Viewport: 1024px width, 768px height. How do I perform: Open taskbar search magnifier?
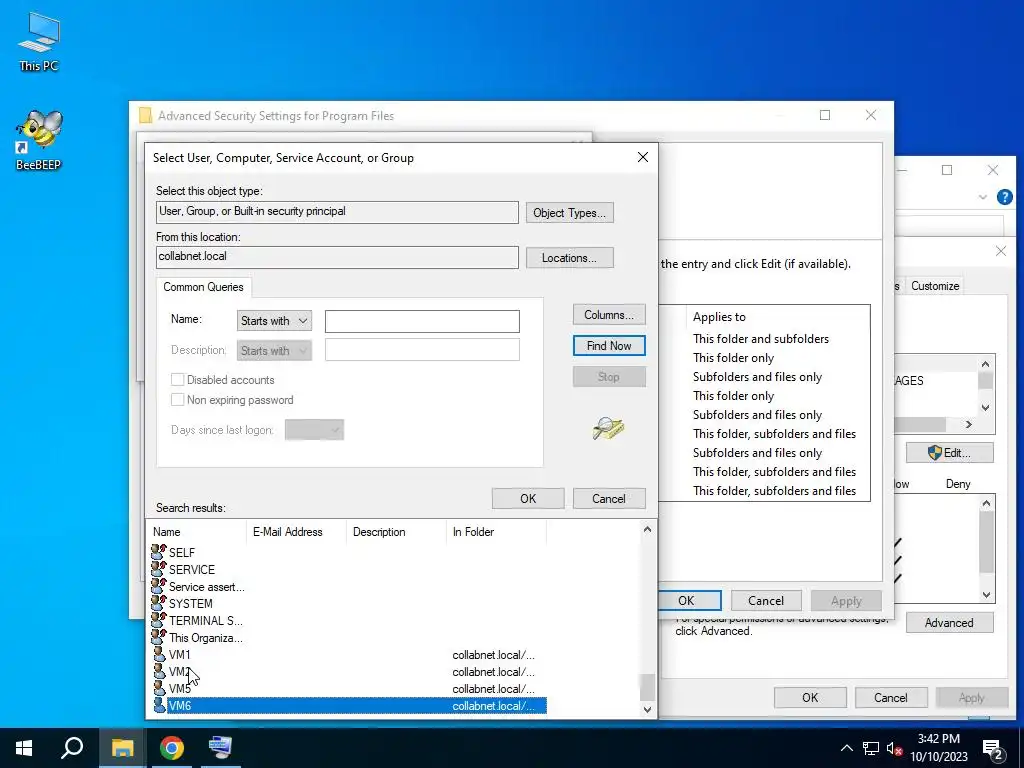coord(72,748)
